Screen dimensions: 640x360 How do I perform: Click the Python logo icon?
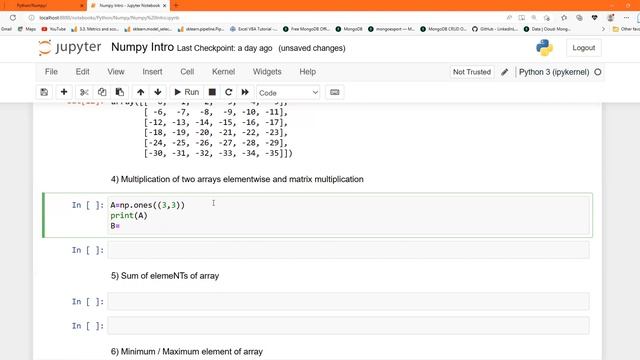point(544,48)
